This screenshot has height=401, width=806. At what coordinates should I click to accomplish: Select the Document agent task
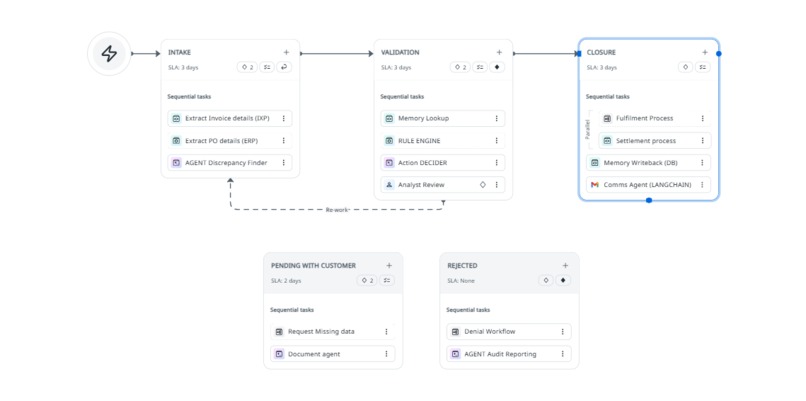333,354
